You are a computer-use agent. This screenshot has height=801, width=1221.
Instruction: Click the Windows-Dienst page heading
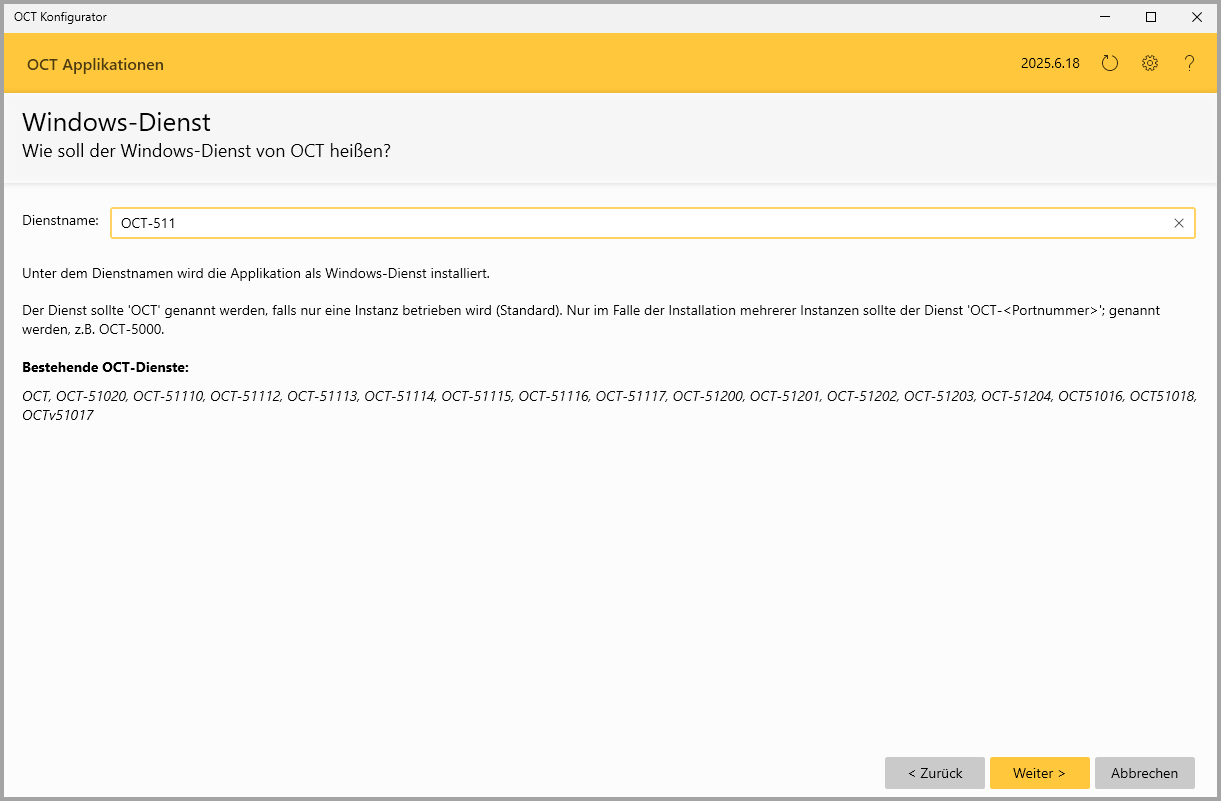116,123
